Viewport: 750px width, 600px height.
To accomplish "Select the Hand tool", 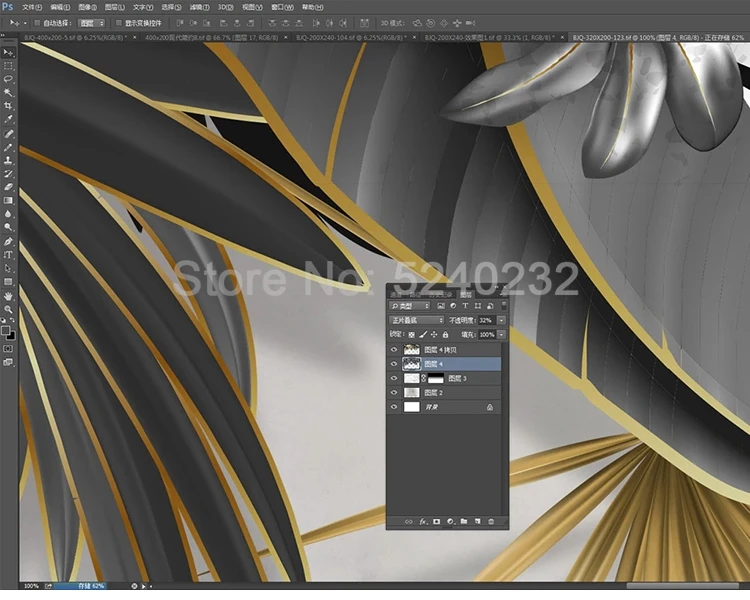I will click(8, 297).
